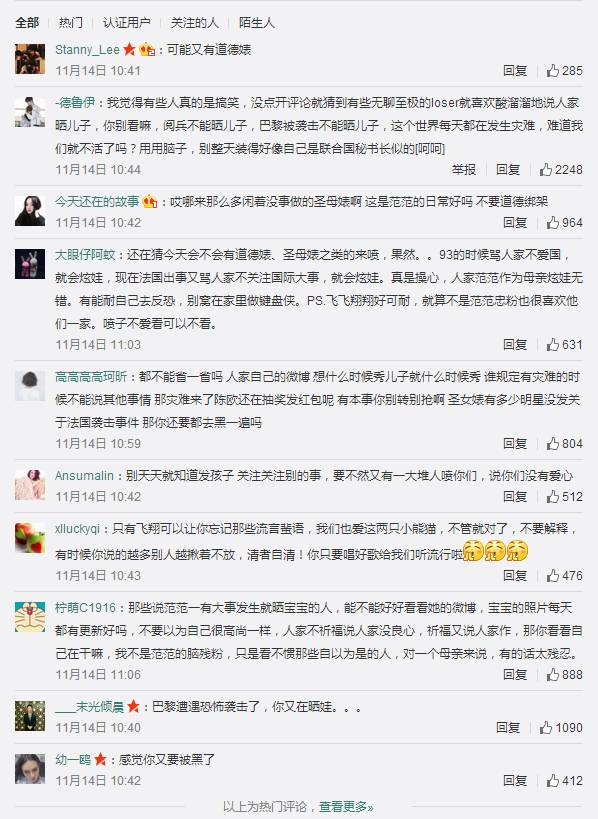598x819 pixels.
Task: Click 查看更多 to load more comments
Action: 346,806
